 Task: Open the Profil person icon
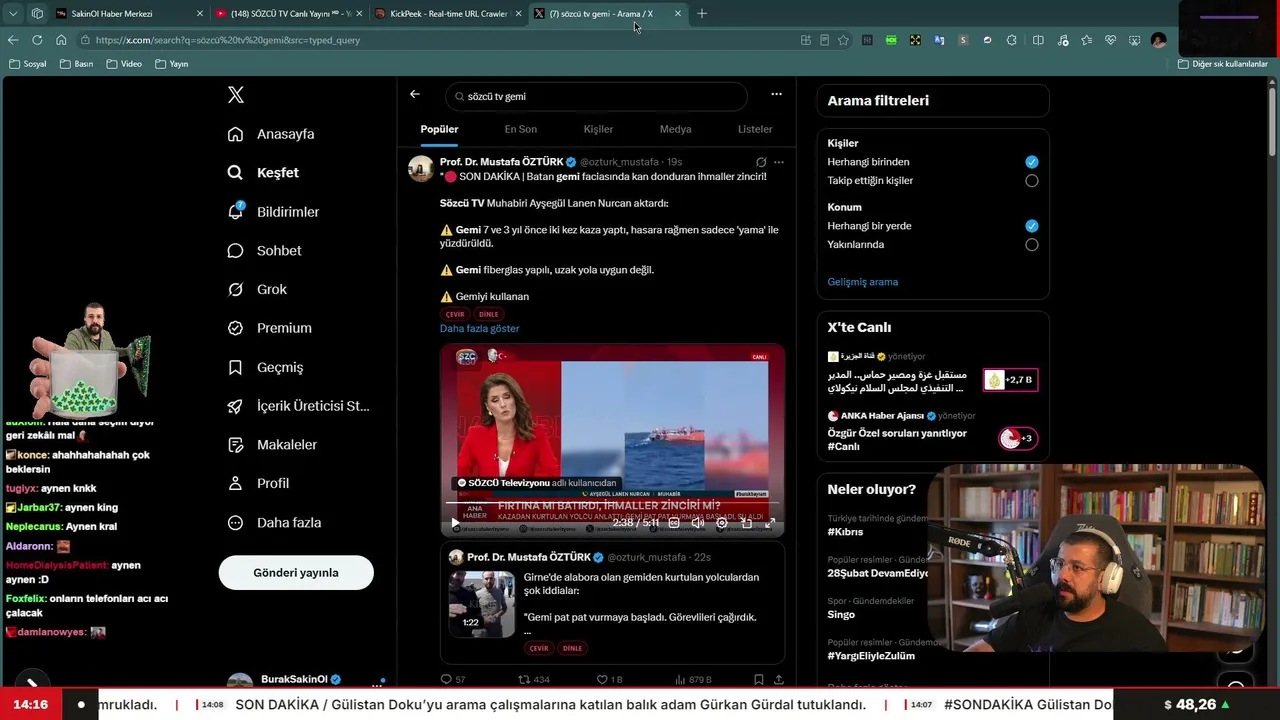[235, 483]
